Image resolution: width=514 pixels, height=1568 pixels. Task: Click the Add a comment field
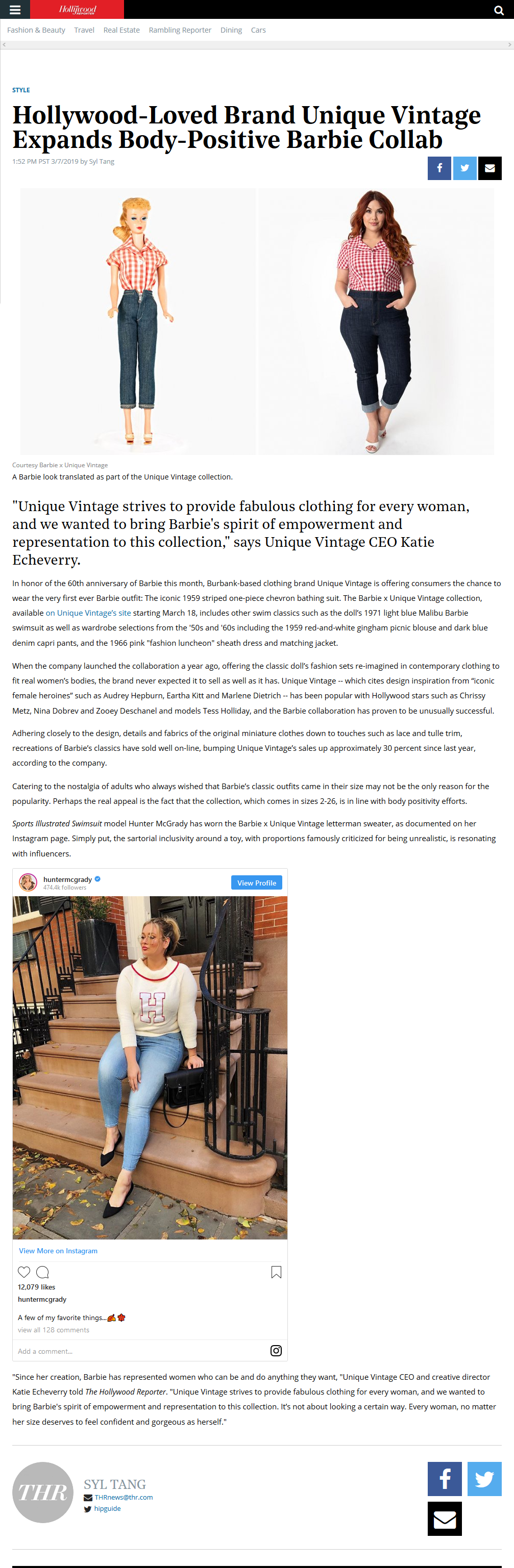[x=140, y=1350]
